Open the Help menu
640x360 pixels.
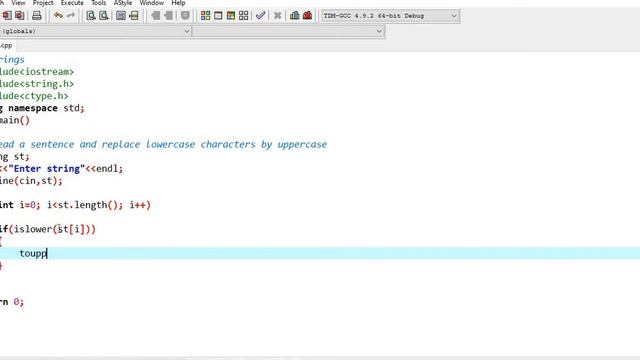coord(178,3)
